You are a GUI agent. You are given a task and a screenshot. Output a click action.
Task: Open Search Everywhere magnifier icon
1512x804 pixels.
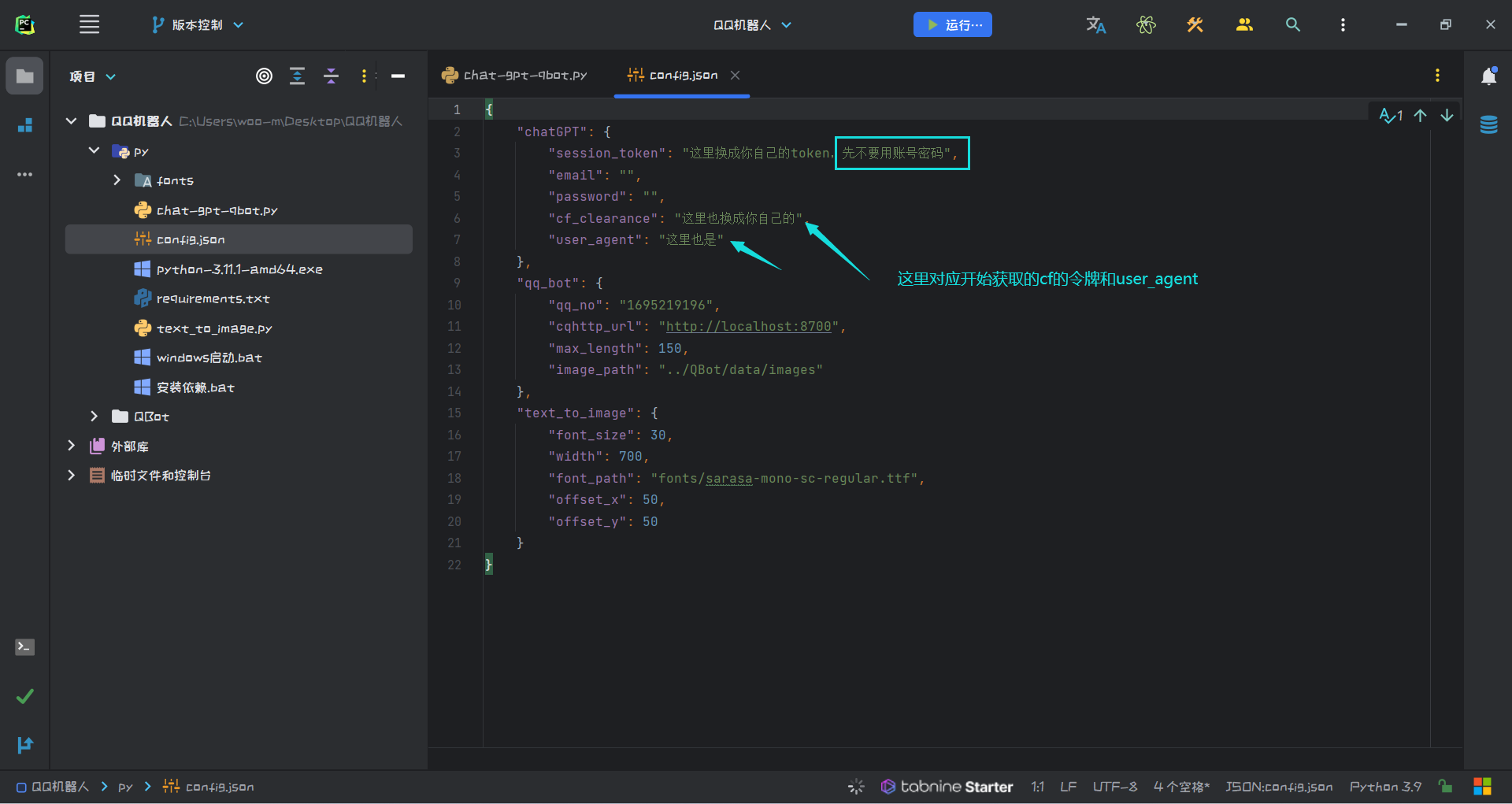[1292, 24]
